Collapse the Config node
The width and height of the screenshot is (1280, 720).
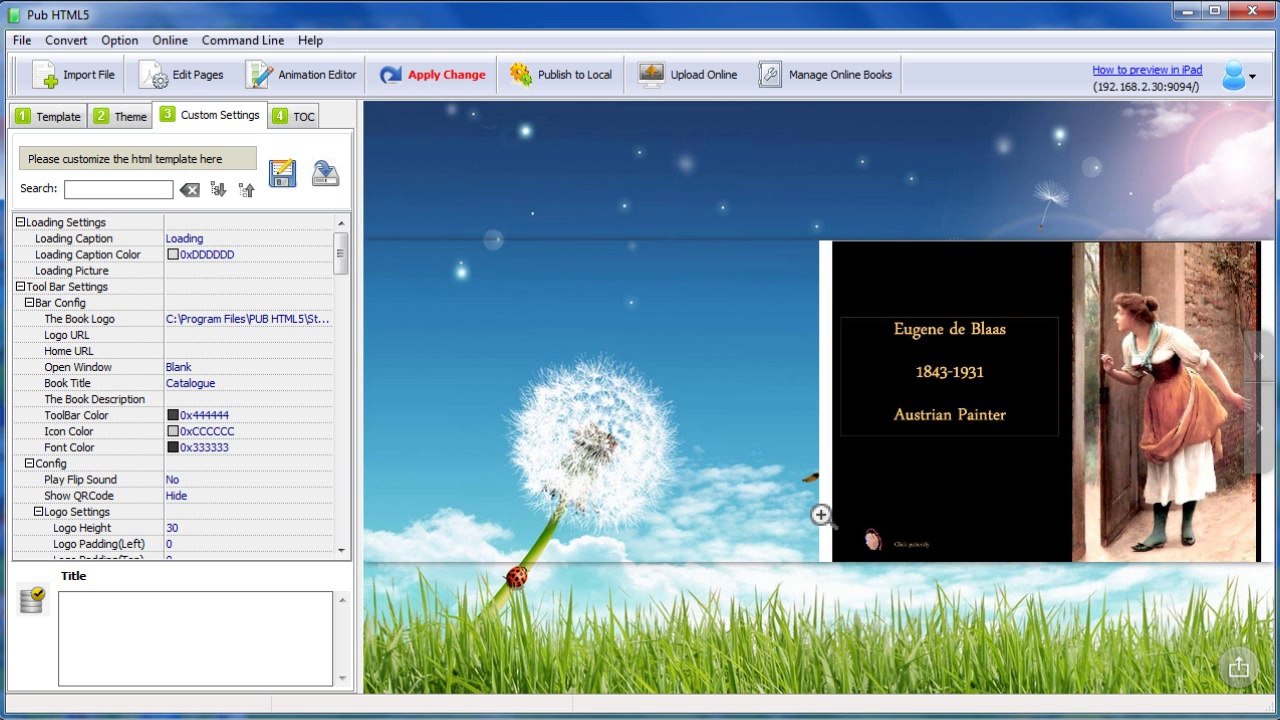point(29,463)
